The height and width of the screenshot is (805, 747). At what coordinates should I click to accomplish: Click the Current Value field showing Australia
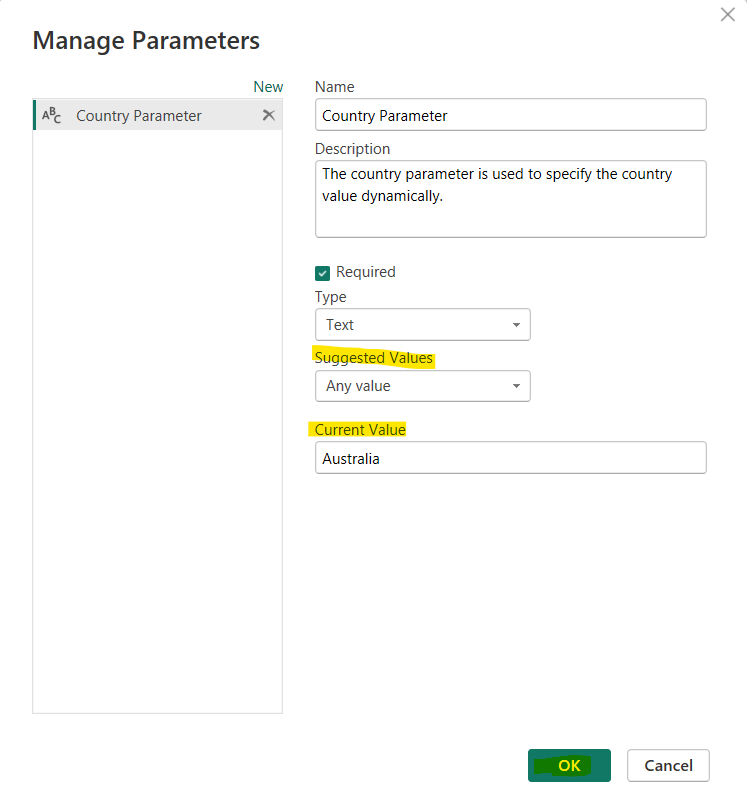coord(510,457)
